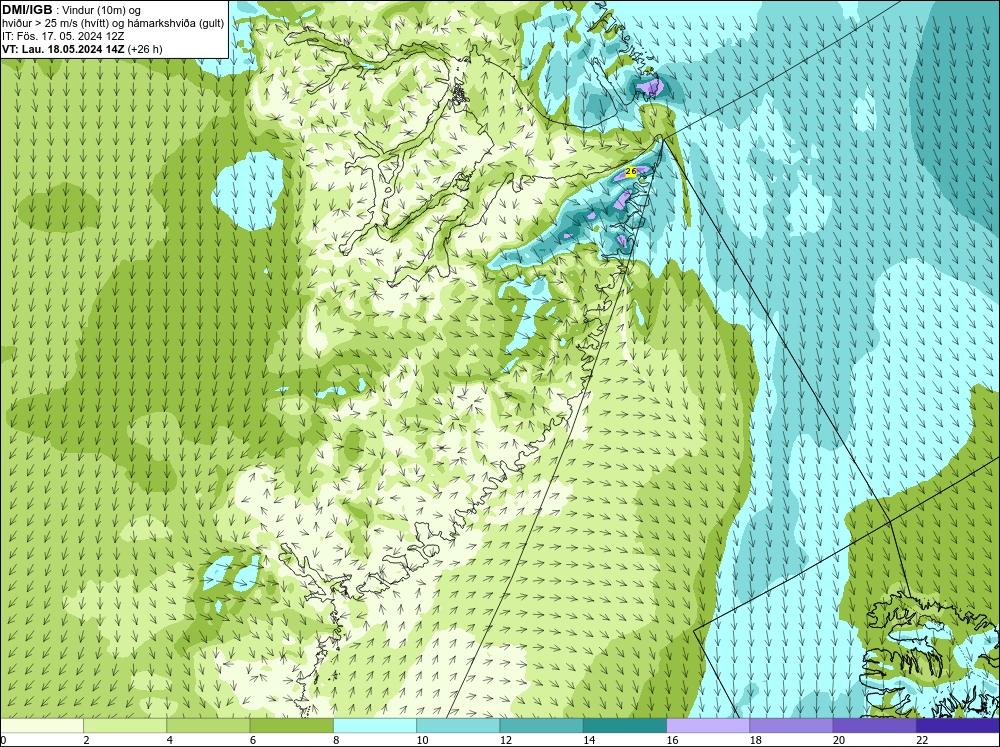Select the 18–20 m/s medium purple swatch
Image resolution: width=1000 pixels, height=747 pixels.
pos(791,726)
